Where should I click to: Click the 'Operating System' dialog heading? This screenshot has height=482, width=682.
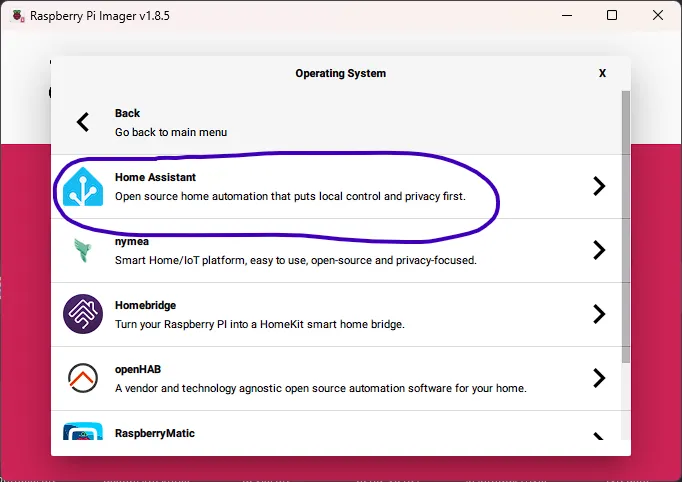tap(341, 73)
